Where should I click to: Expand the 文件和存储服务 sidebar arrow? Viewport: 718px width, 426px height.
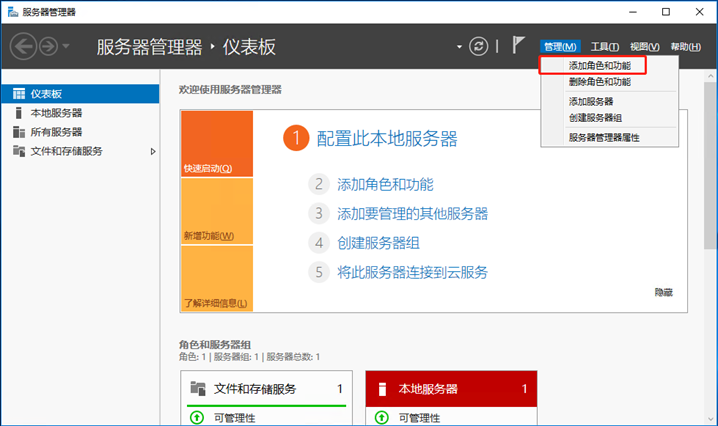tap(153, 151)
